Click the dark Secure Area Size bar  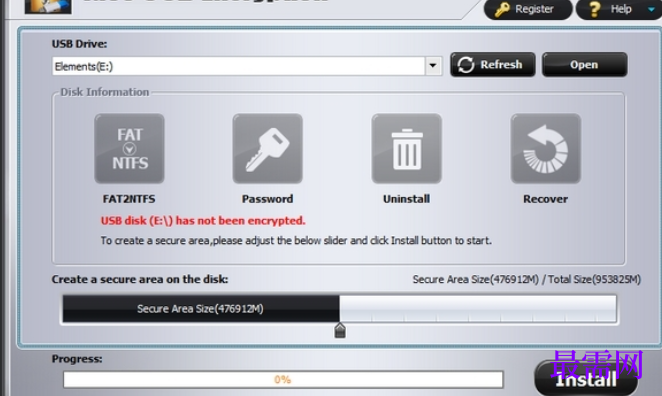pos(201,309)
